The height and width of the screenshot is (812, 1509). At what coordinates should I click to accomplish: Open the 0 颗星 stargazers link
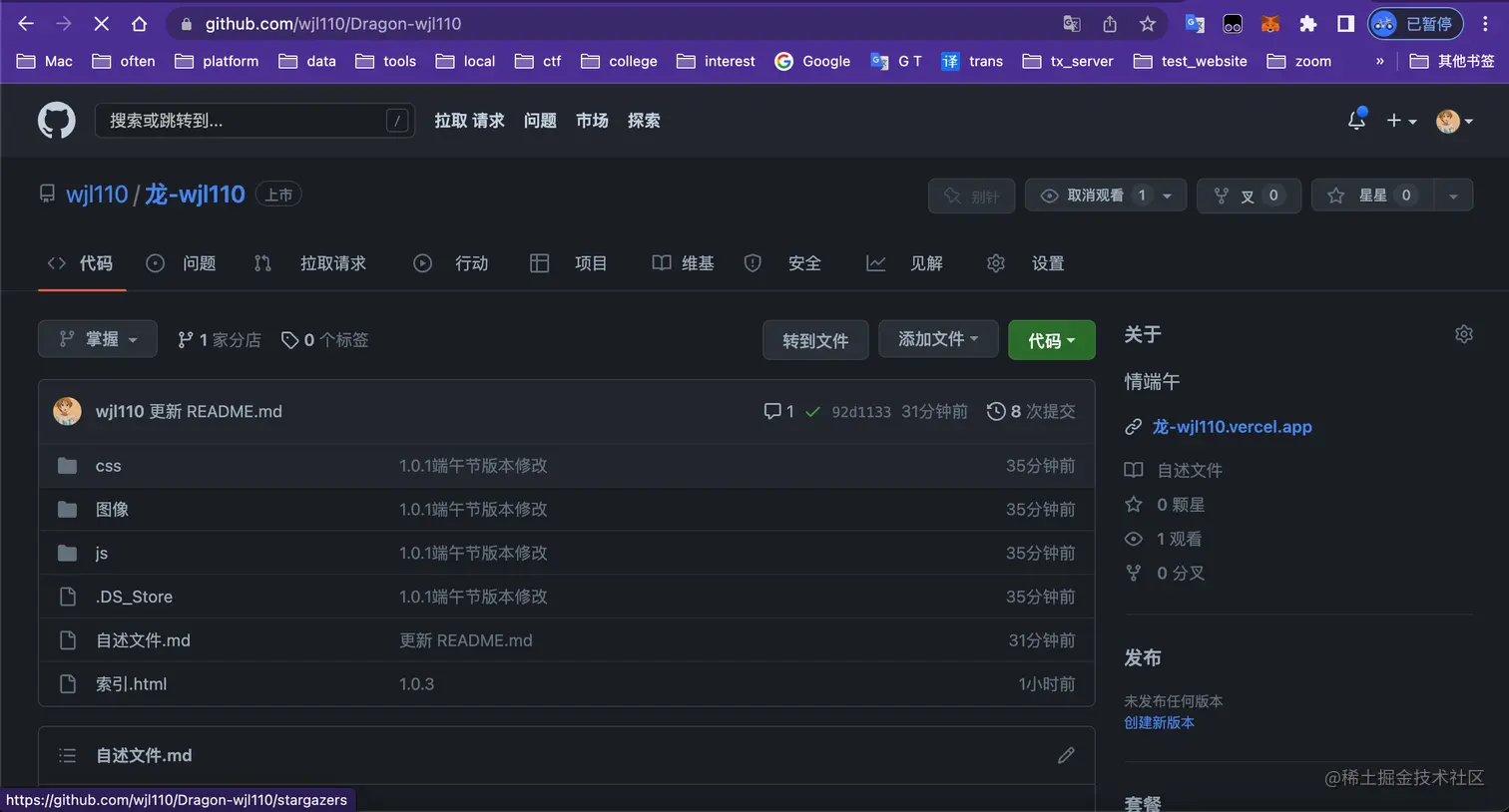[x=1165, y=505]
